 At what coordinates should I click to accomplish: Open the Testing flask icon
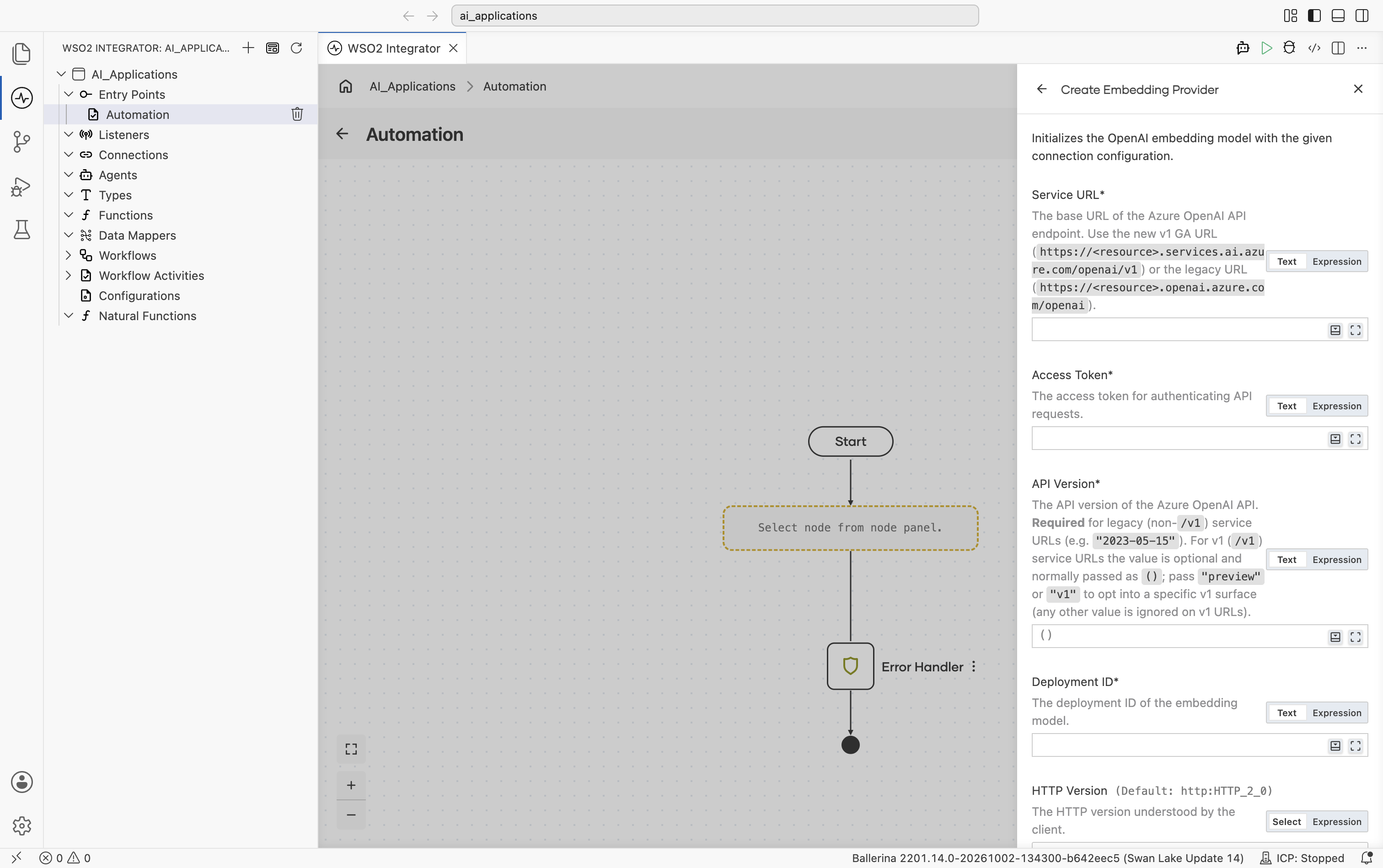point(22,230)
